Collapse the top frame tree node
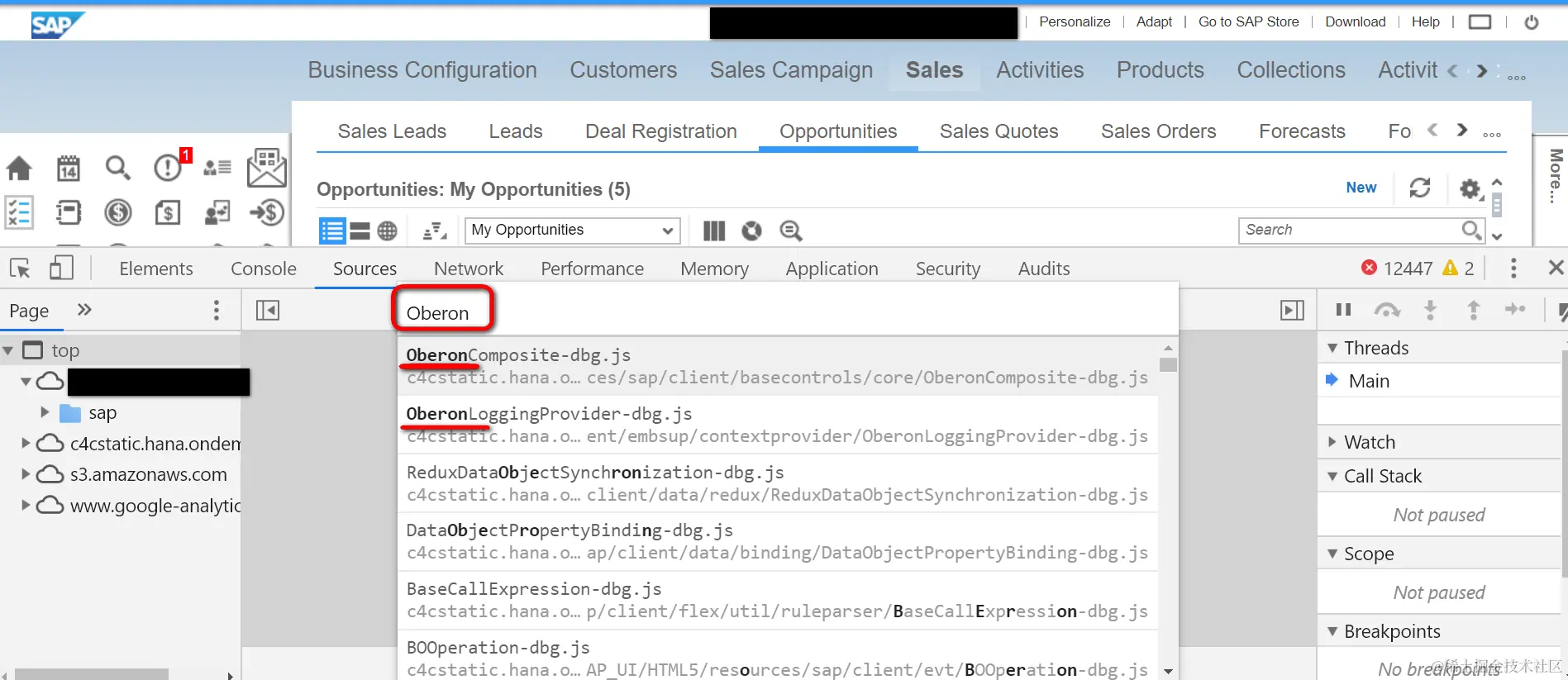 8,350
